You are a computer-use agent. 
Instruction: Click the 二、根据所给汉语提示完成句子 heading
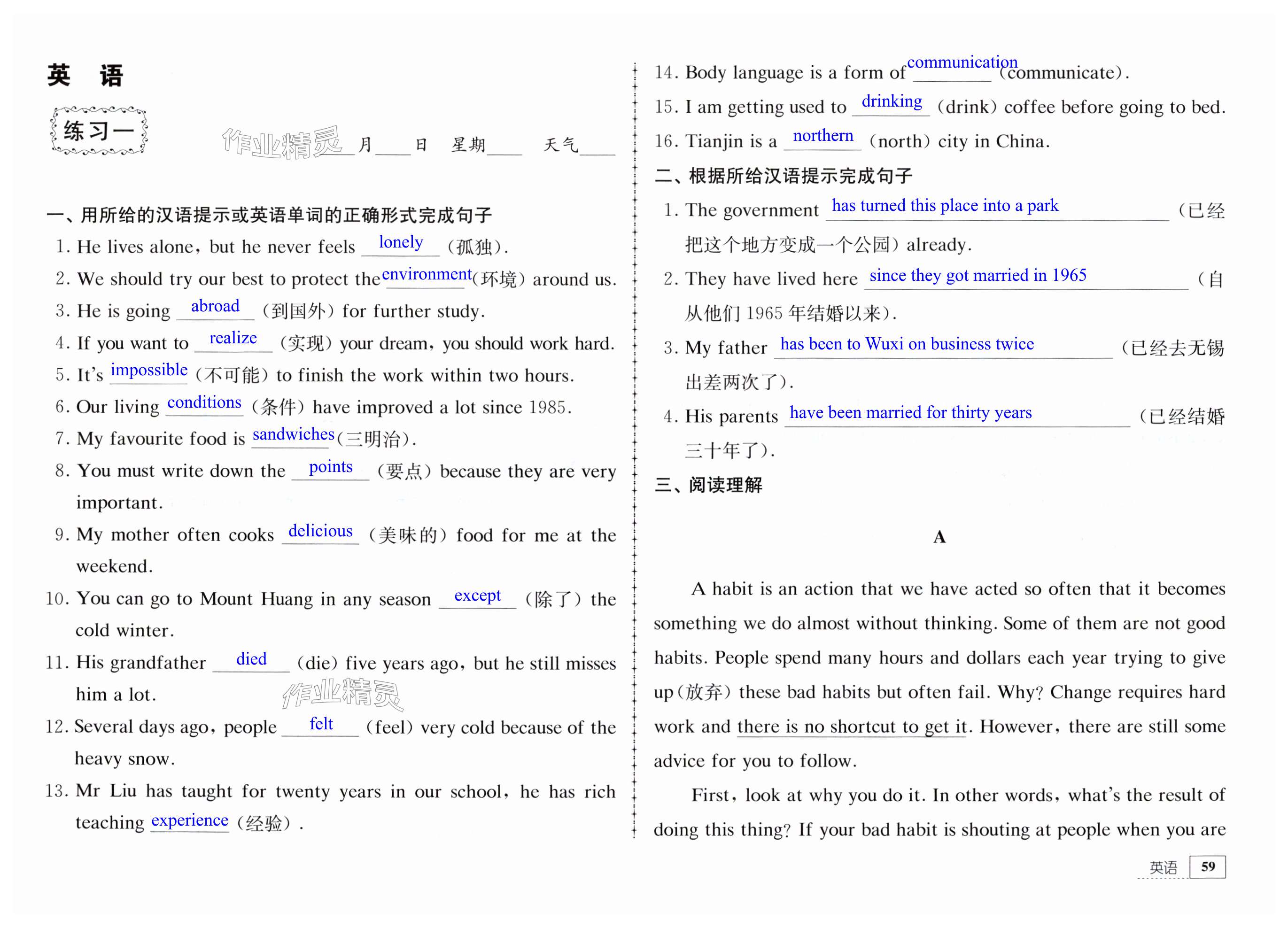point(783,176)
